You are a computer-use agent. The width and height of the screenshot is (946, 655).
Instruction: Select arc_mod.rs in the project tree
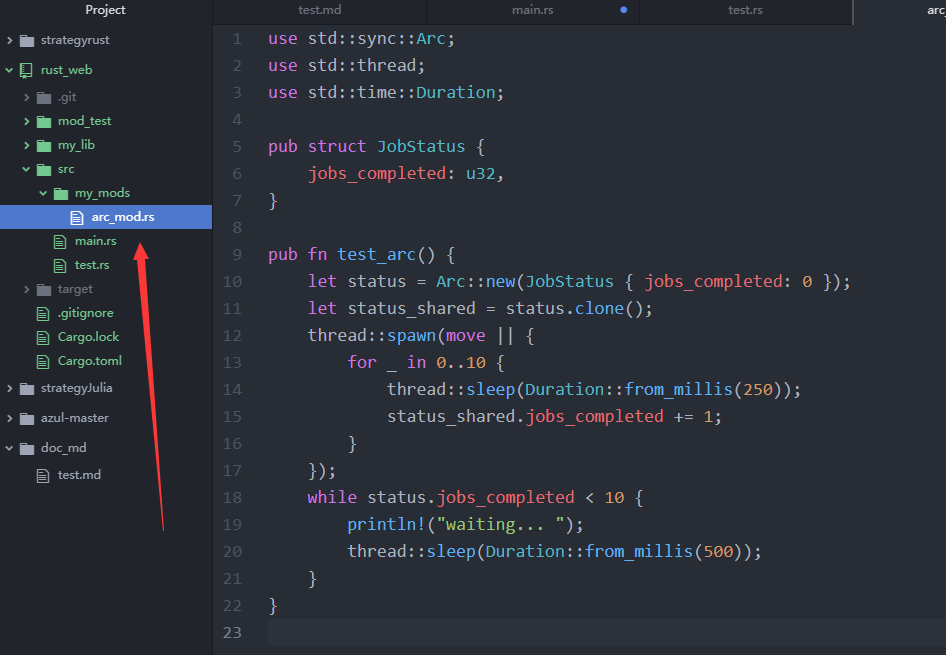pos(125,216)
